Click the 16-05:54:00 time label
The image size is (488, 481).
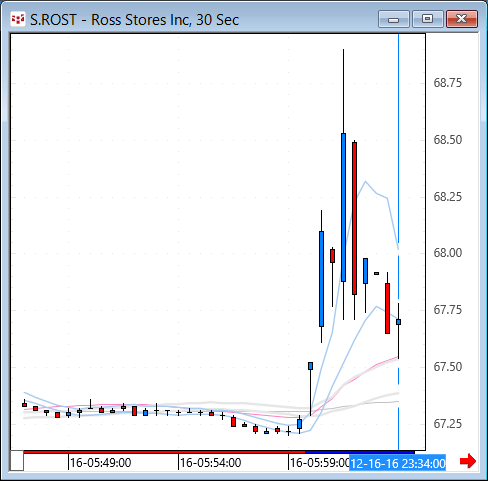point(210,463)
